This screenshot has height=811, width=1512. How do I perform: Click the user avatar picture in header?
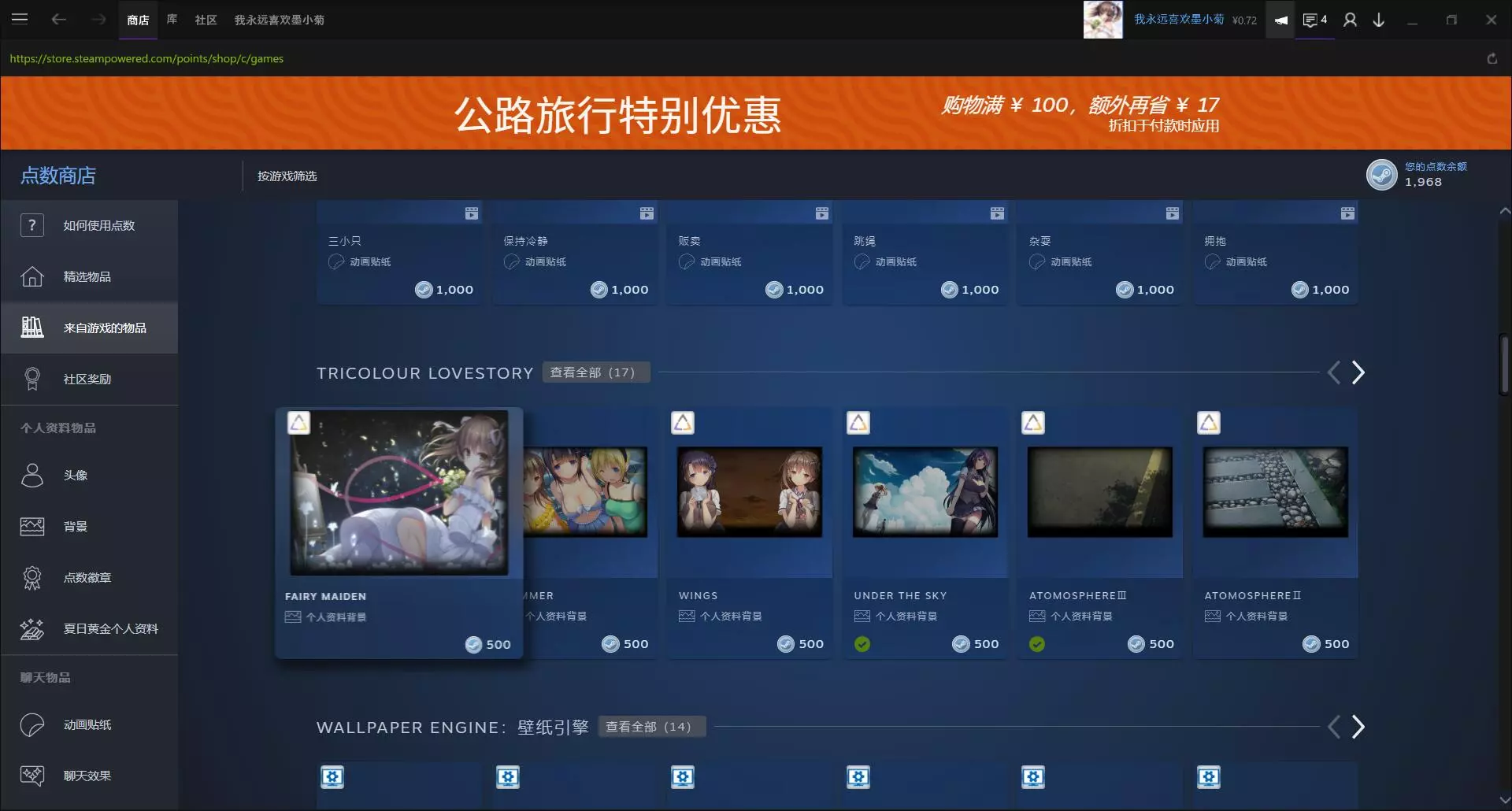coord(1102,20)
